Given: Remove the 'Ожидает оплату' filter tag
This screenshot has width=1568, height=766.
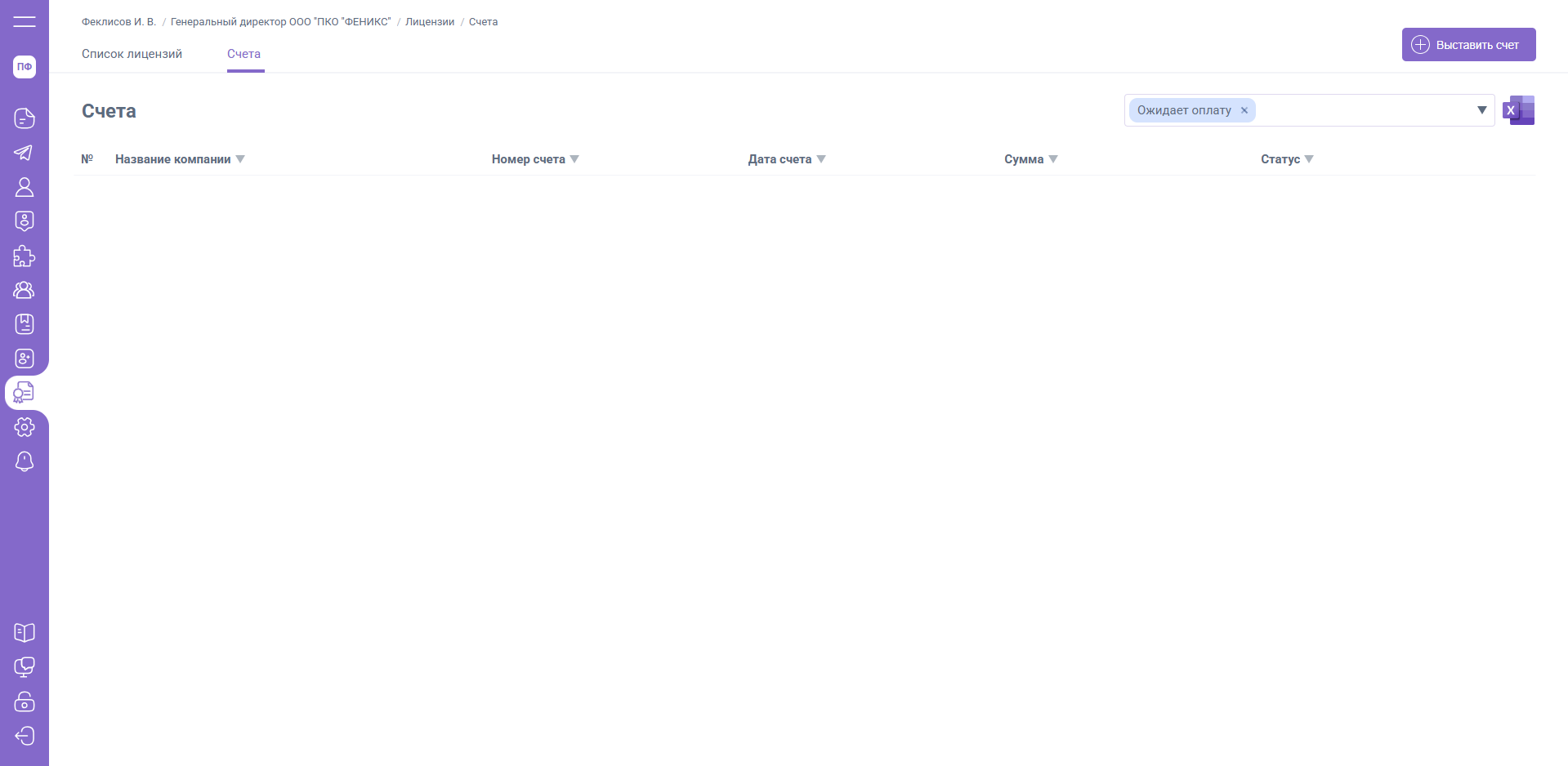Looking at the screenshot, I should pyautogui.click(x=1244, y=111).
